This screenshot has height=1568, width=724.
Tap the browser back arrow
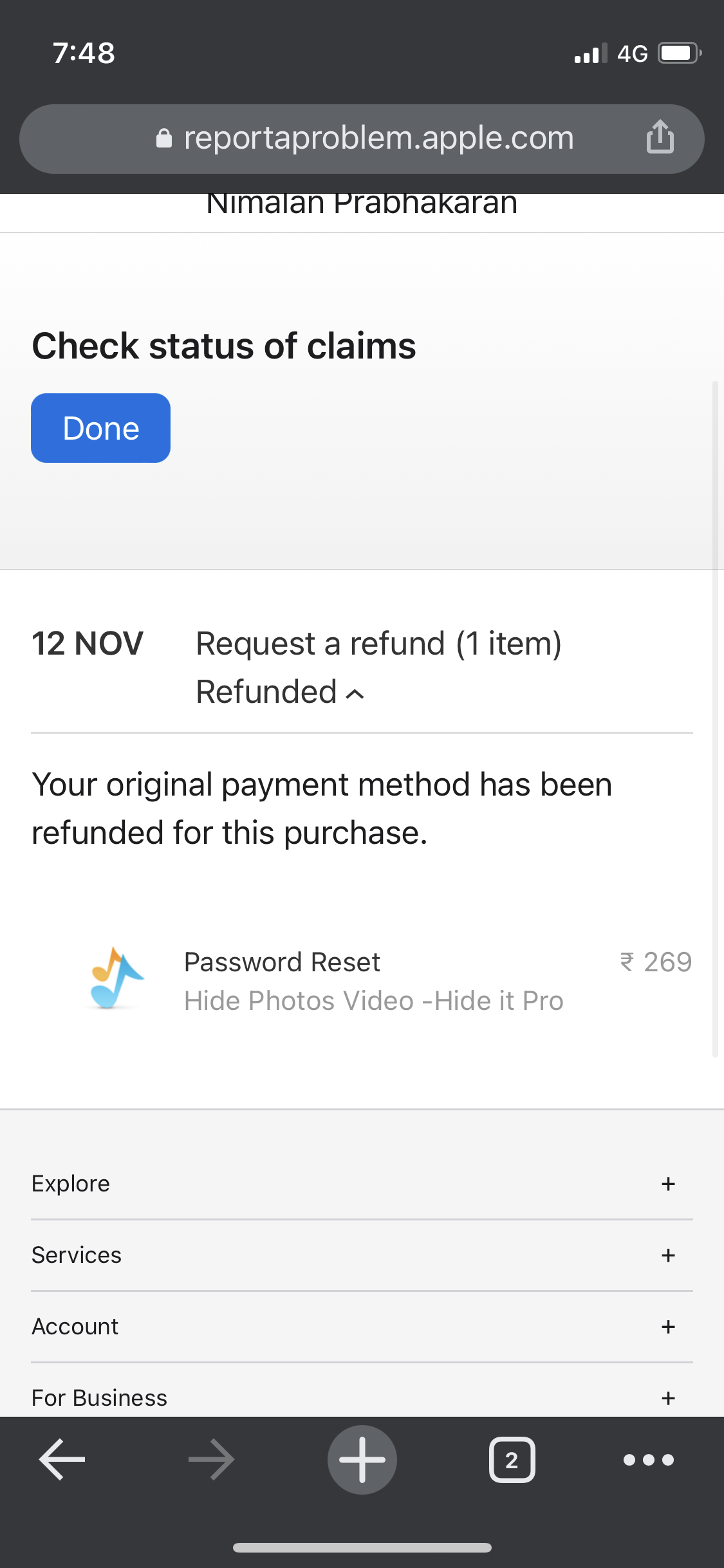coord(62,1459)
